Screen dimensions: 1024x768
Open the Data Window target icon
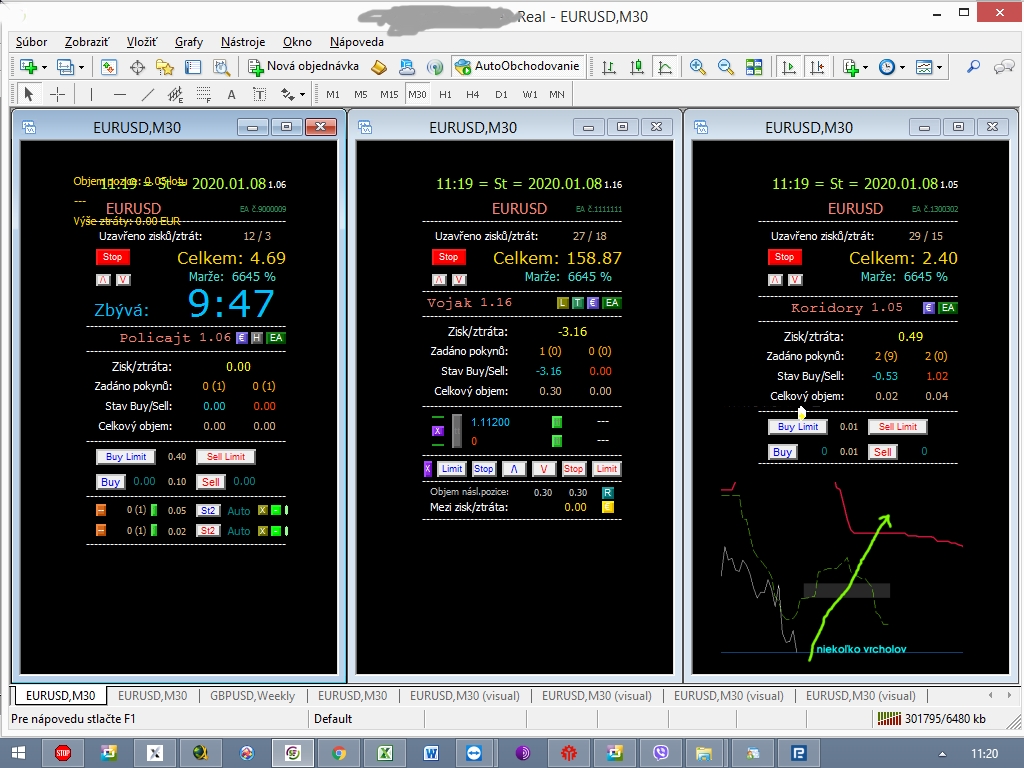(x=137, y=67)
